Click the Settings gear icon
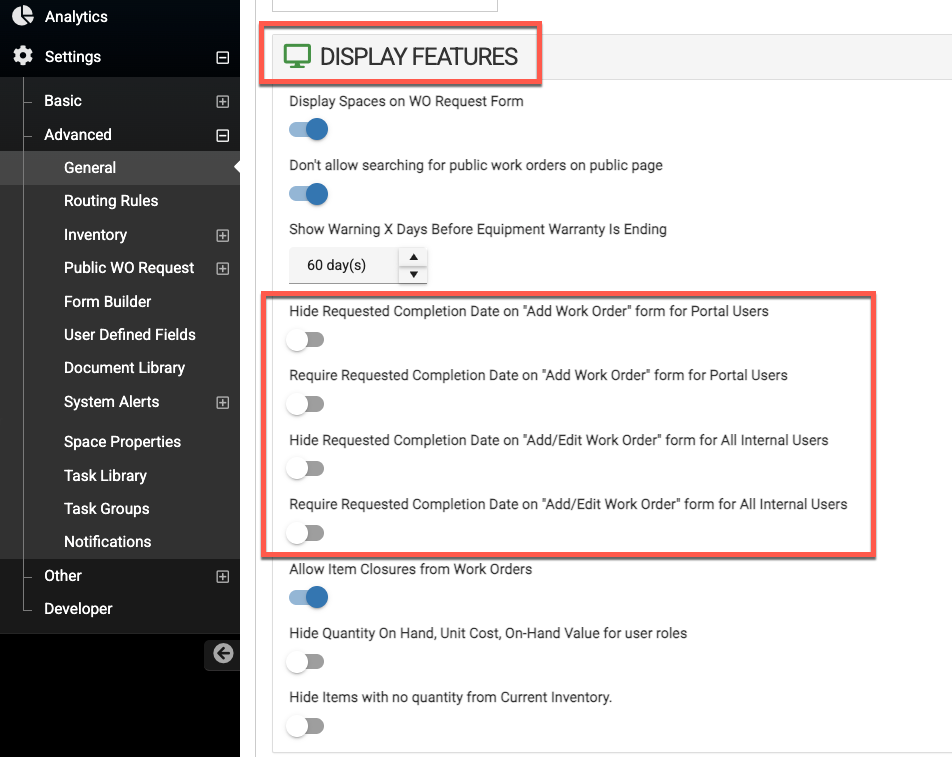 (22, 56)
